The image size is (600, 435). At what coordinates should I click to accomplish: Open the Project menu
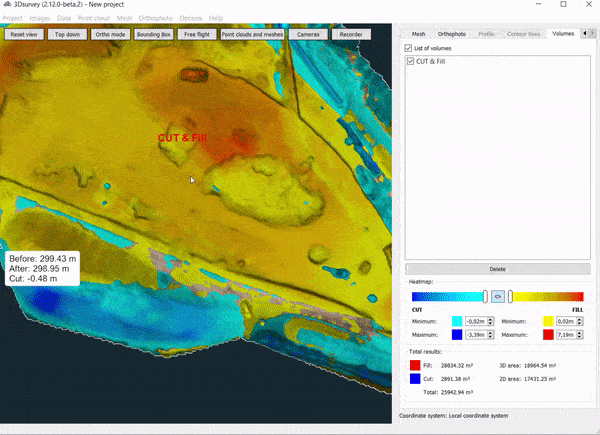tap(12, 18)
